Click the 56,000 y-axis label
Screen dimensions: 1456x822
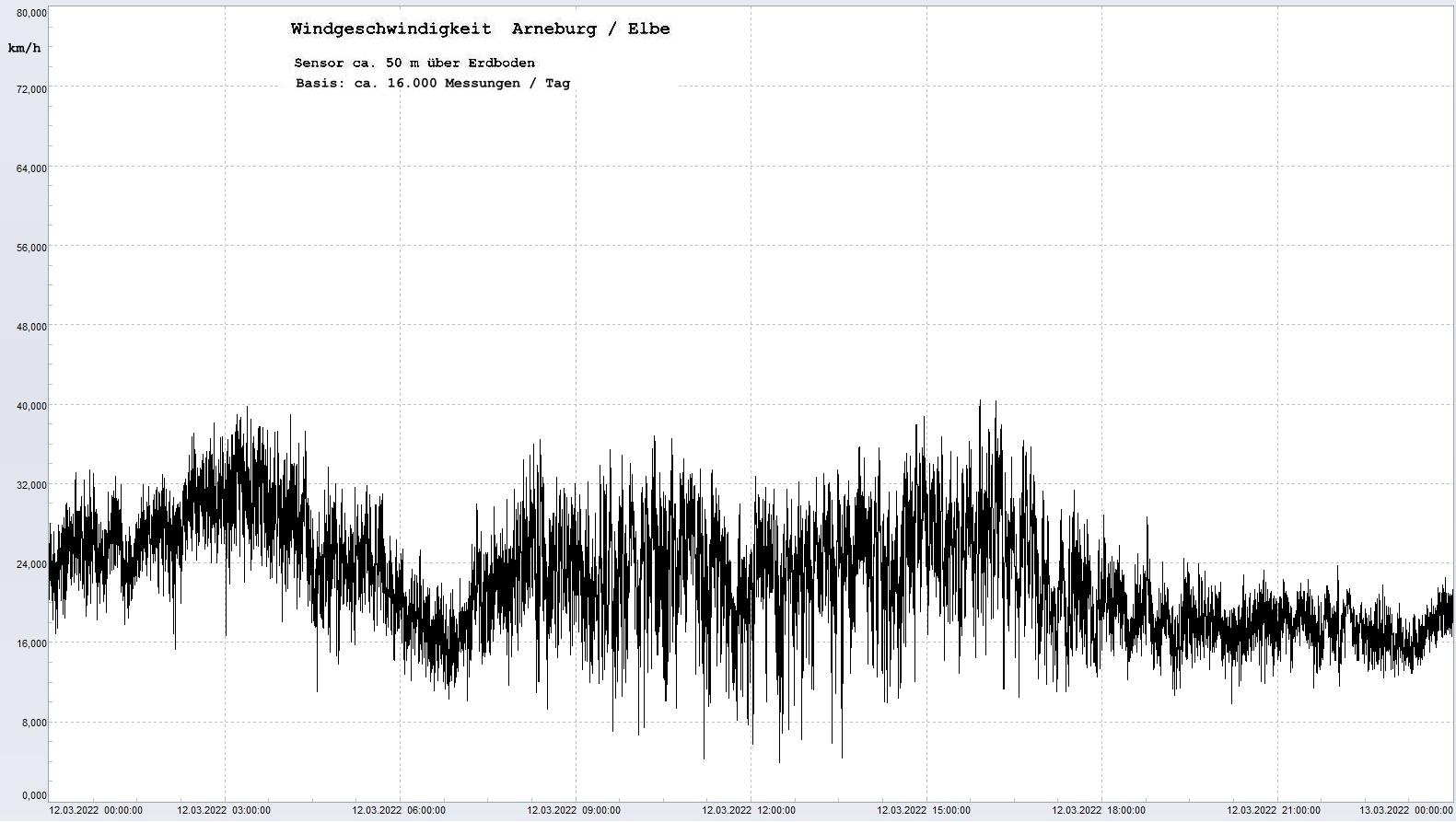(x=31, y=248)
